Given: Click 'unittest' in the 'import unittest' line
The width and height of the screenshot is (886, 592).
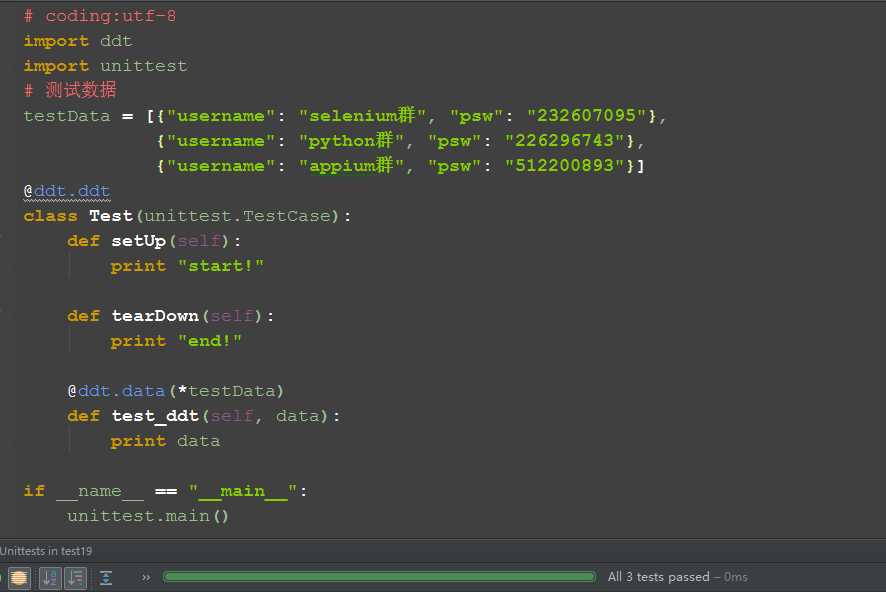Looking at the screenshot, I should (x=144, y=66).
